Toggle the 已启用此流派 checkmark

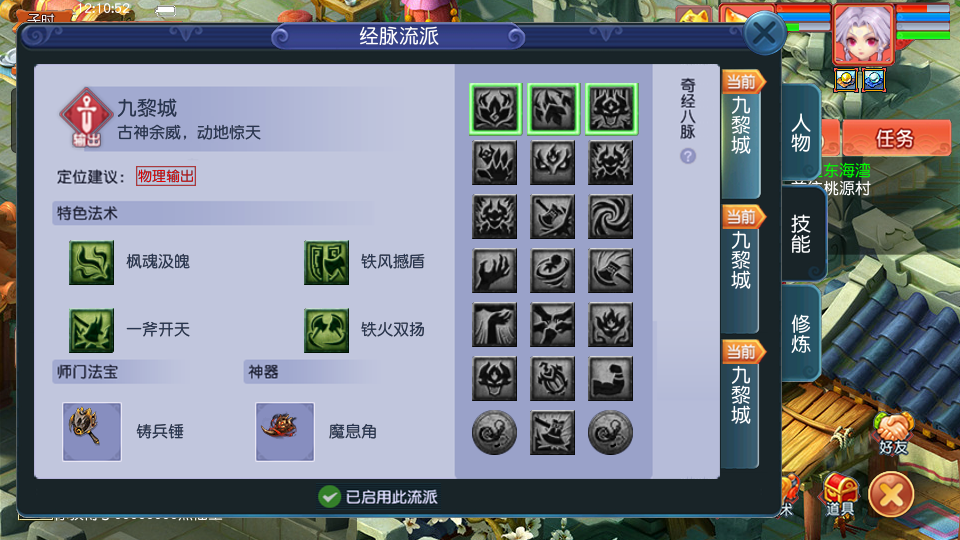[x=329, y=497]
